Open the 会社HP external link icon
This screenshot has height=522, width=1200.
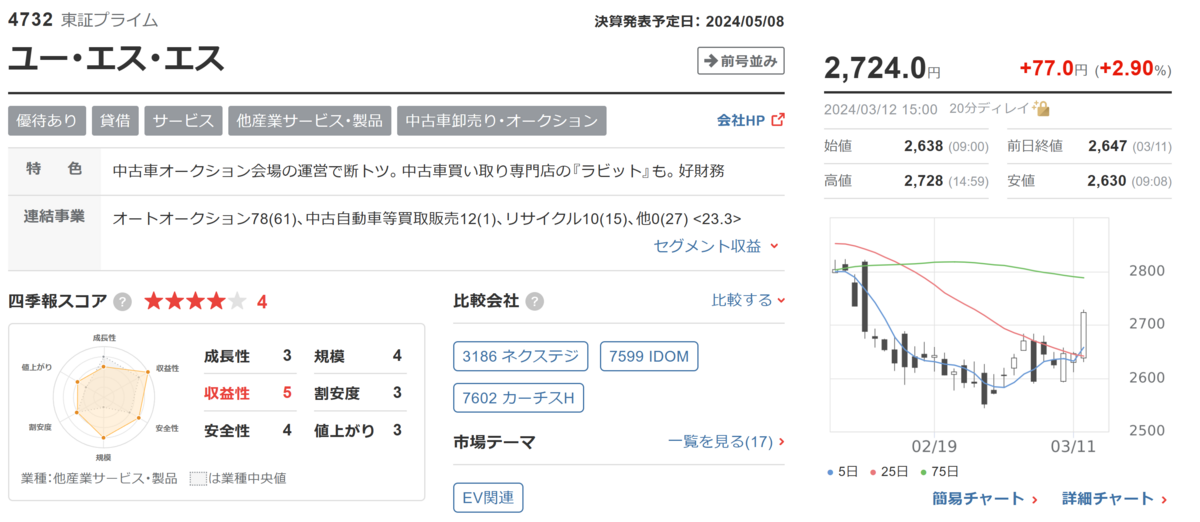778,120
